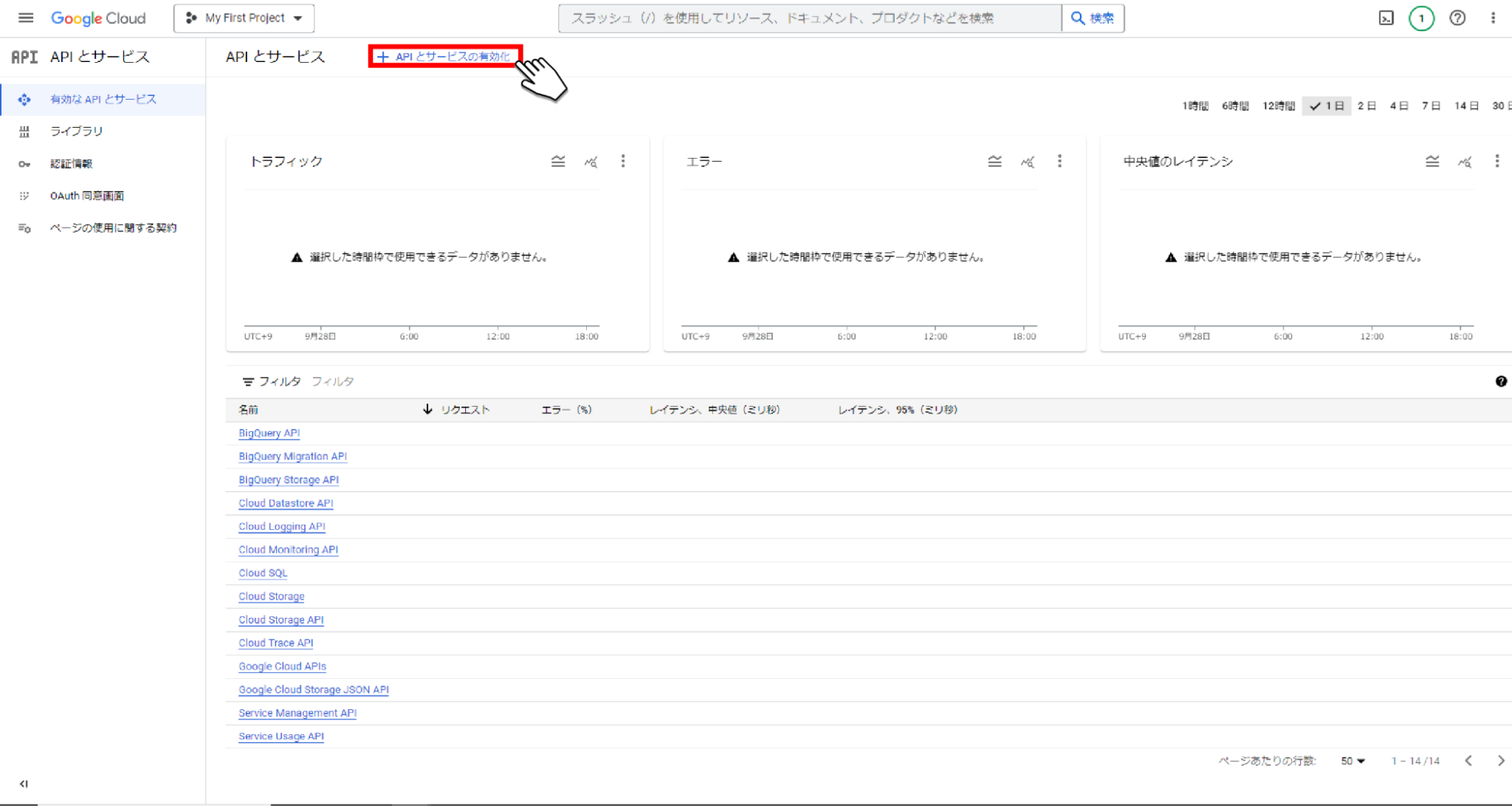Open Cloud Monitoring API link
This screenshot has width=1512, height=806.
coord(288,550)
